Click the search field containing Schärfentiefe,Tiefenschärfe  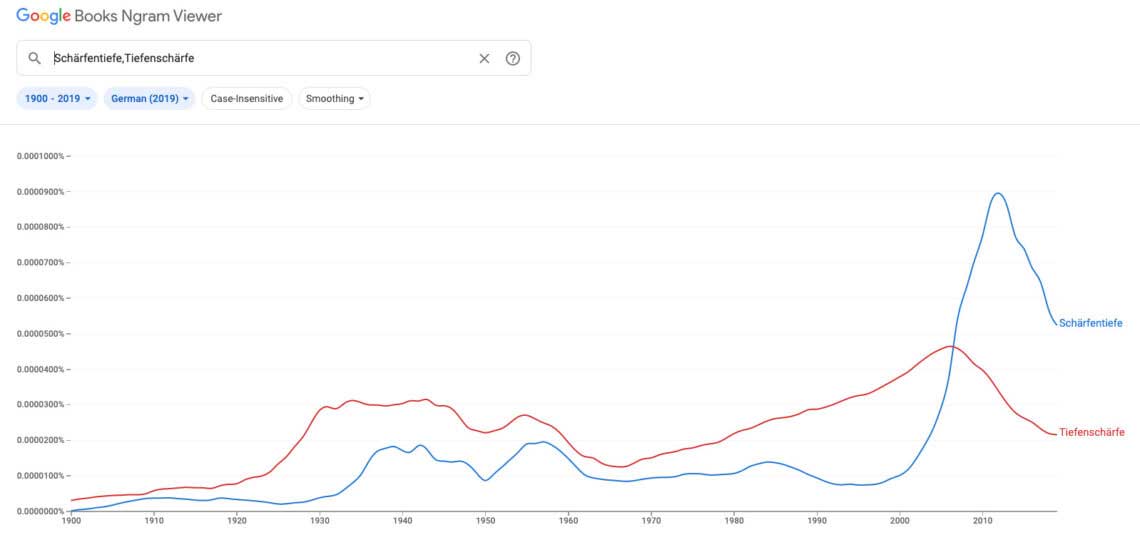260,59
